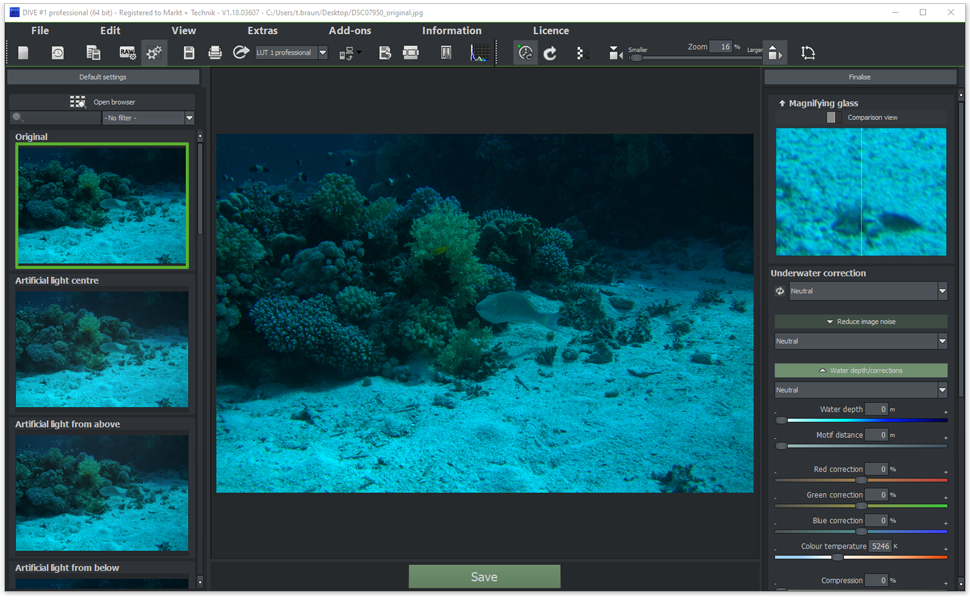Toggle the Water depth/corrections section
This screenshot has height=600, width=970.
(x=860, y=370)
